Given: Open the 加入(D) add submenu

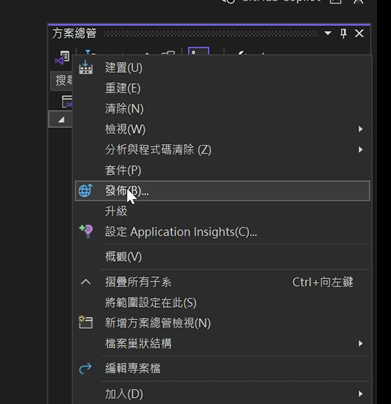Looking at the screenshot, I should pyautogui.click(x=222, y=394).
